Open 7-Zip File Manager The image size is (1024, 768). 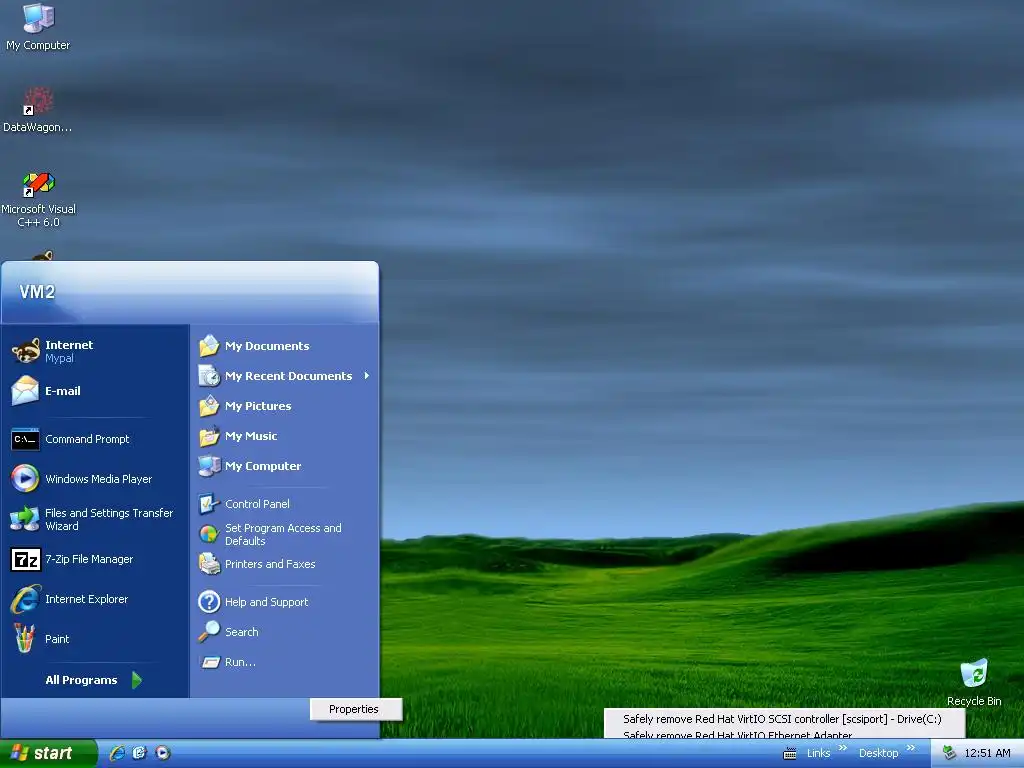coord(95,559)
